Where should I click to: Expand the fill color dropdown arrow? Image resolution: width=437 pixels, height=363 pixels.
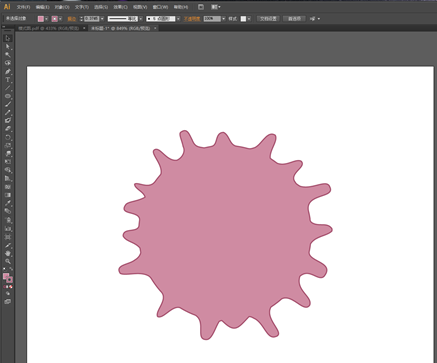click(x=46, y=19)
